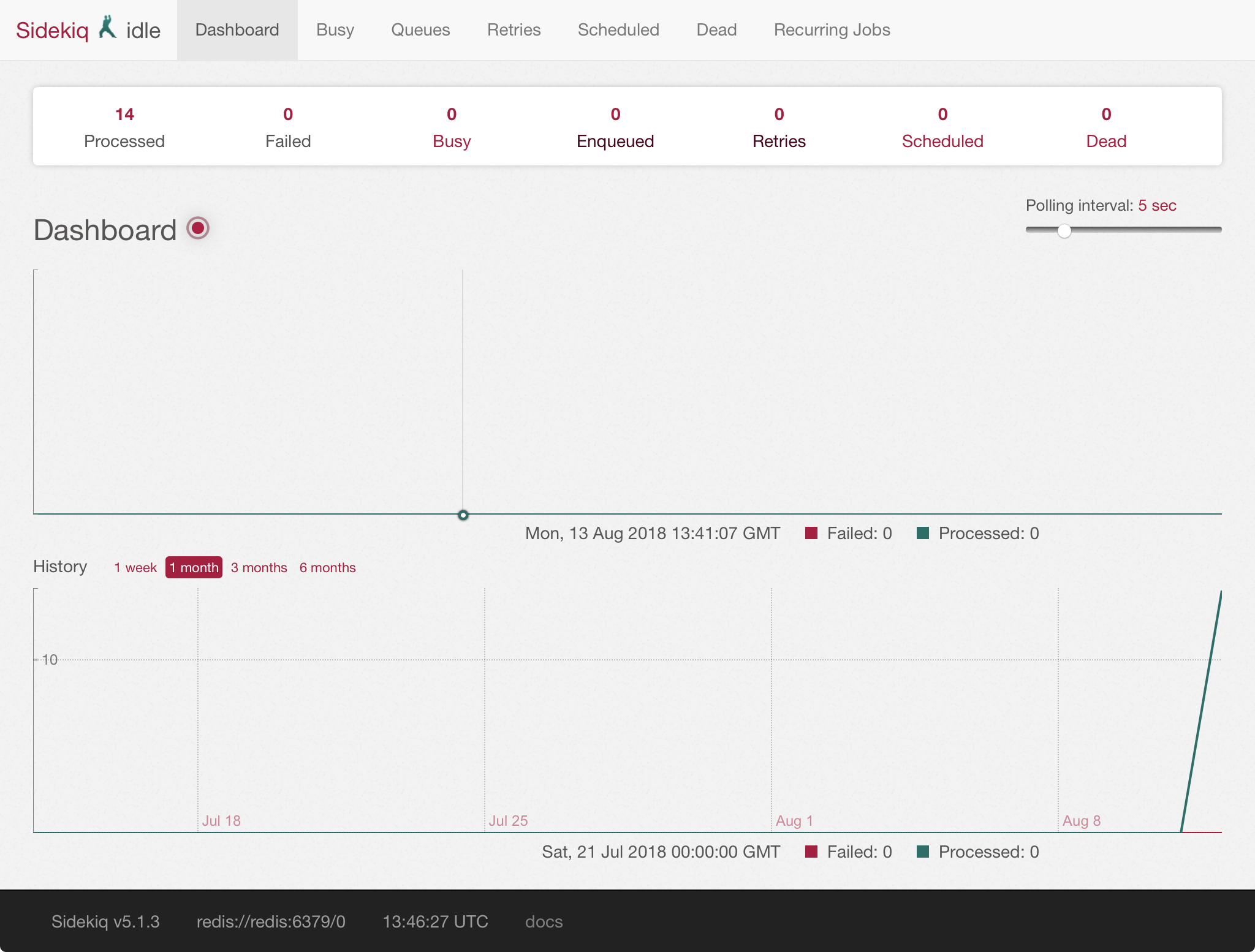This screenshot has height=952, width=1255.
Task: Click the Failed legend marker under History chart
Action: pyautogui.click(x=812, y=851)
